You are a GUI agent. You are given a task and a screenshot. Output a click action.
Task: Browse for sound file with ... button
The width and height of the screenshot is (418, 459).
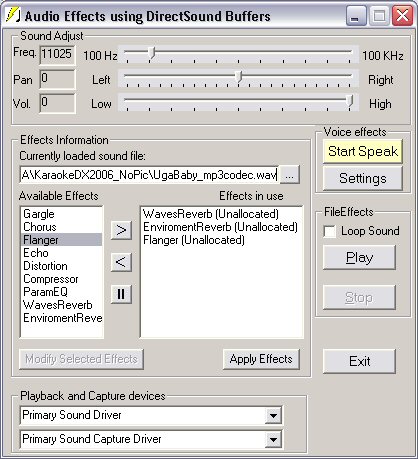289,175
